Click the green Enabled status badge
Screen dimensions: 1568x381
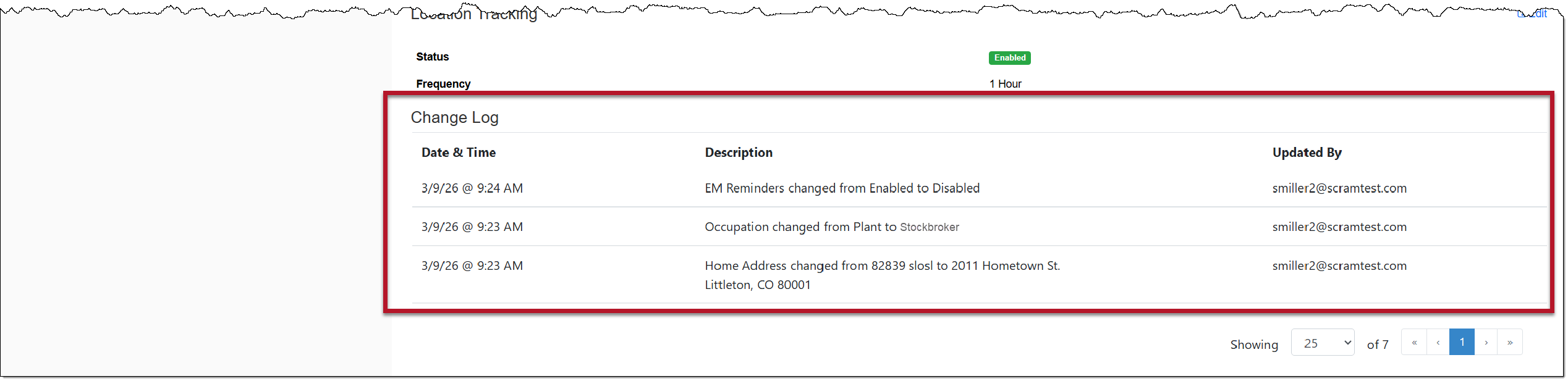pyautogui.click(x=1009, y=57)
